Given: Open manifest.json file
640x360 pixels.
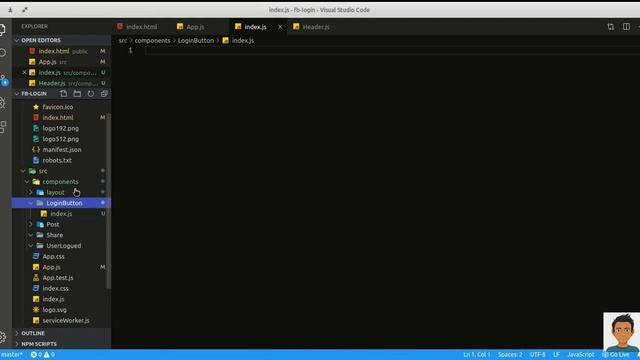Looking at the screenshot, I should [61, 149].
